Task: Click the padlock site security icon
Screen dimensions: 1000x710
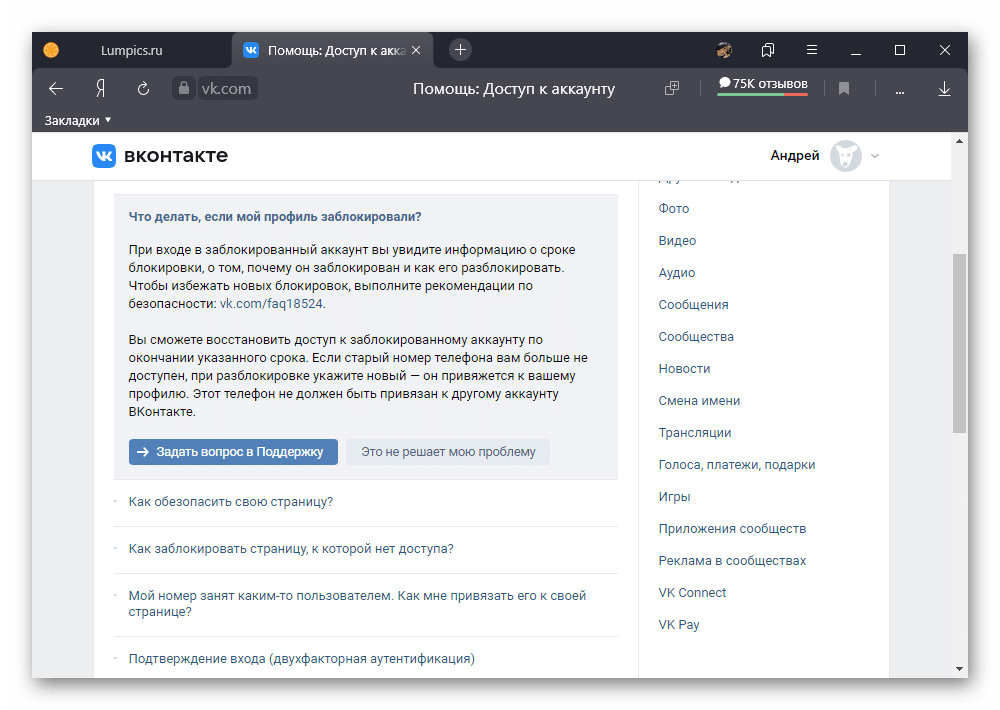Action: (x=184, y=88)
